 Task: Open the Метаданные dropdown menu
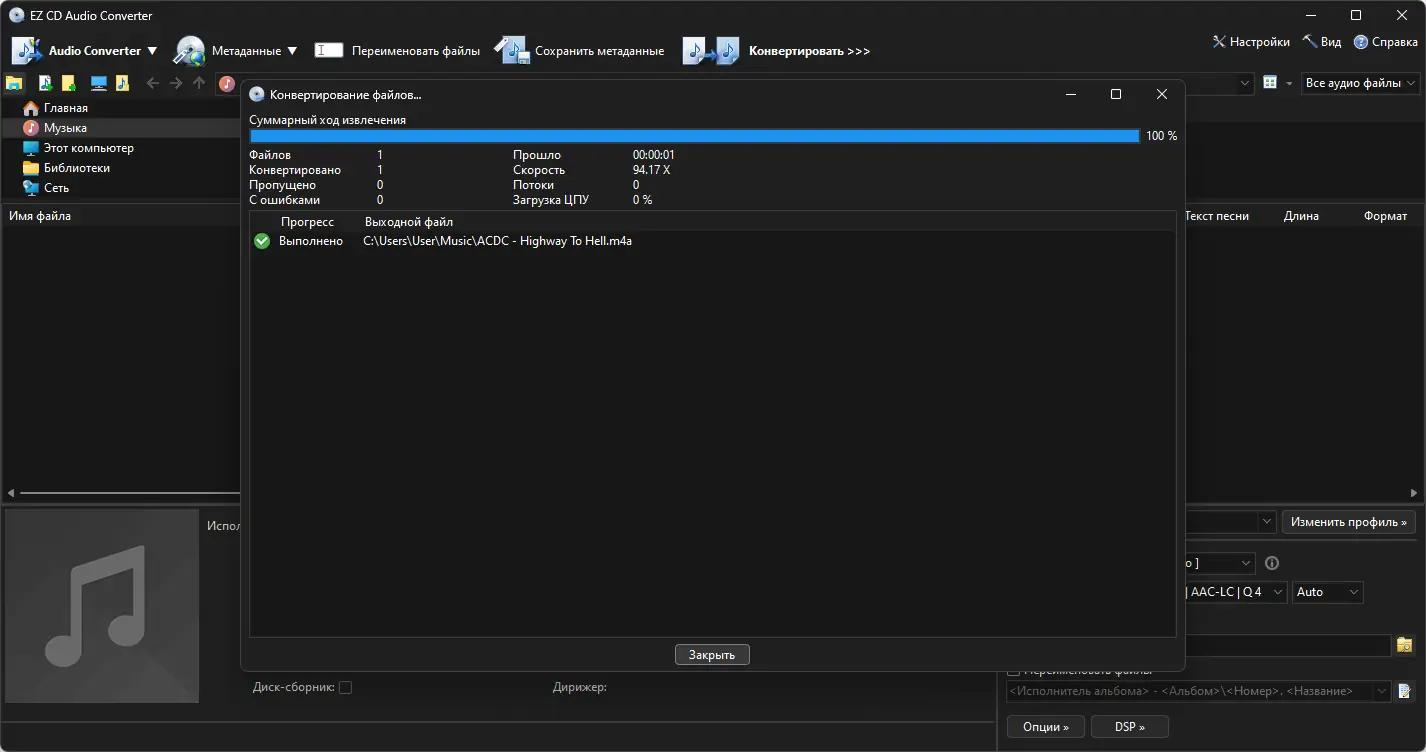click(x=236, y=50)
